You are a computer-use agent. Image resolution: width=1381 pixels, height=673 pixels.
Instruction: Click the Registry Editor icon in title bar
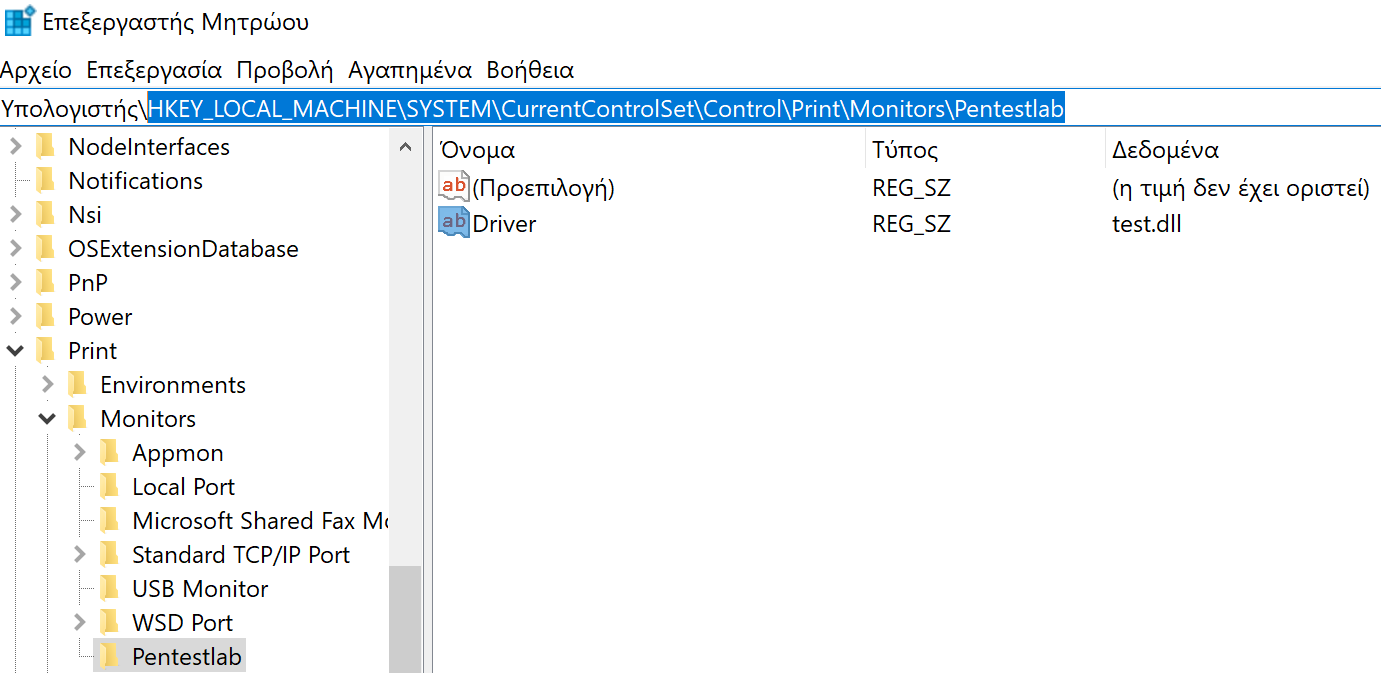(16, 20)
